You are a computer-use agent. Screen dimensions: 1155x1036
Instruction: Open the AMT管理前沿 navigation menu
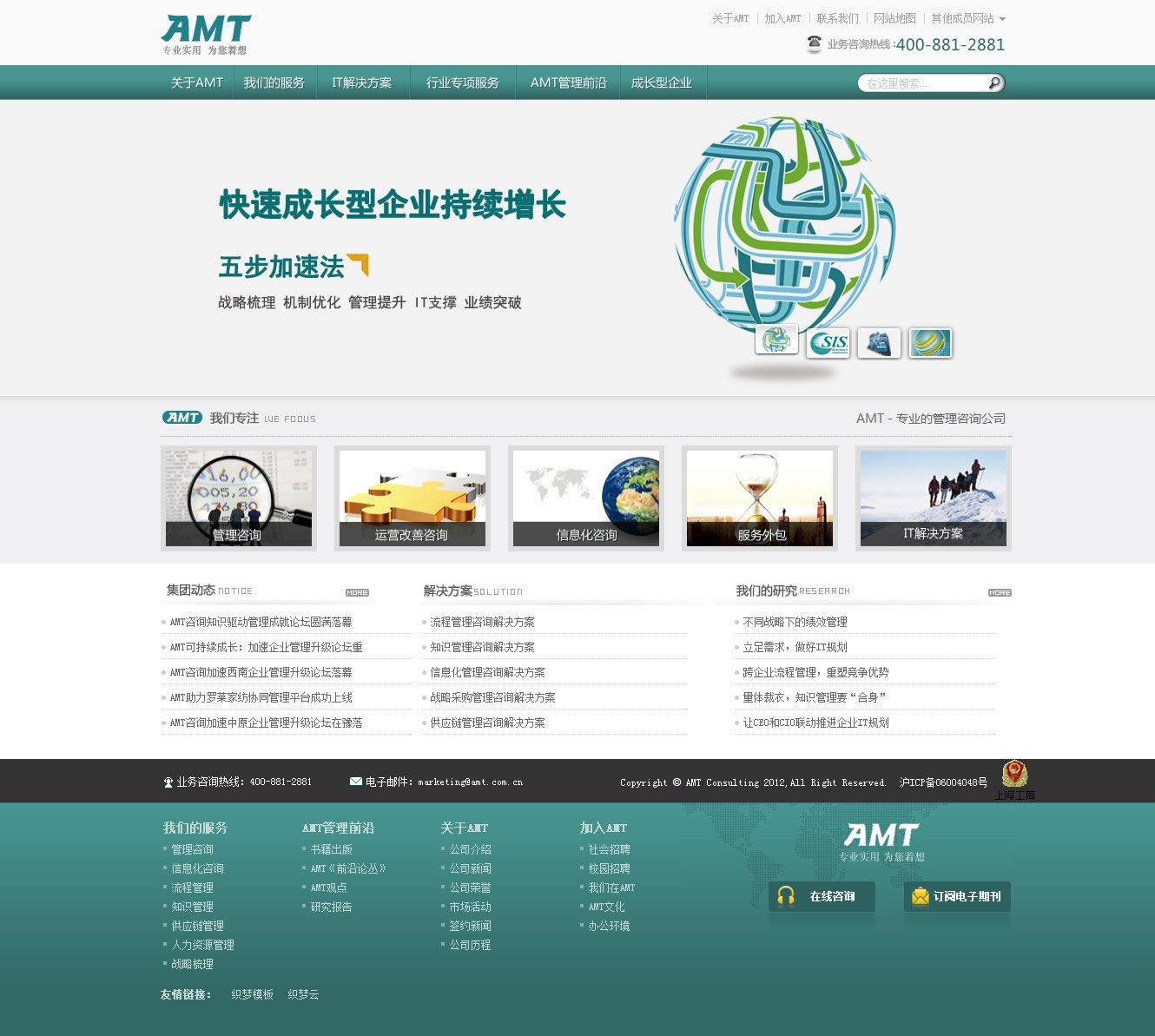point(569,82)
